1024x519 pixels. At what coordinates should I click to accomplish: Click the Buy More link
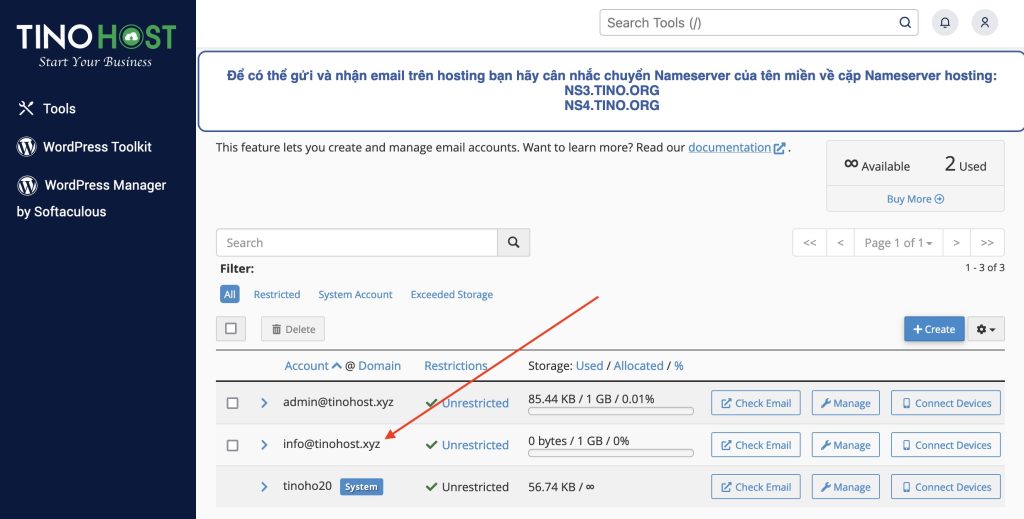915,199
